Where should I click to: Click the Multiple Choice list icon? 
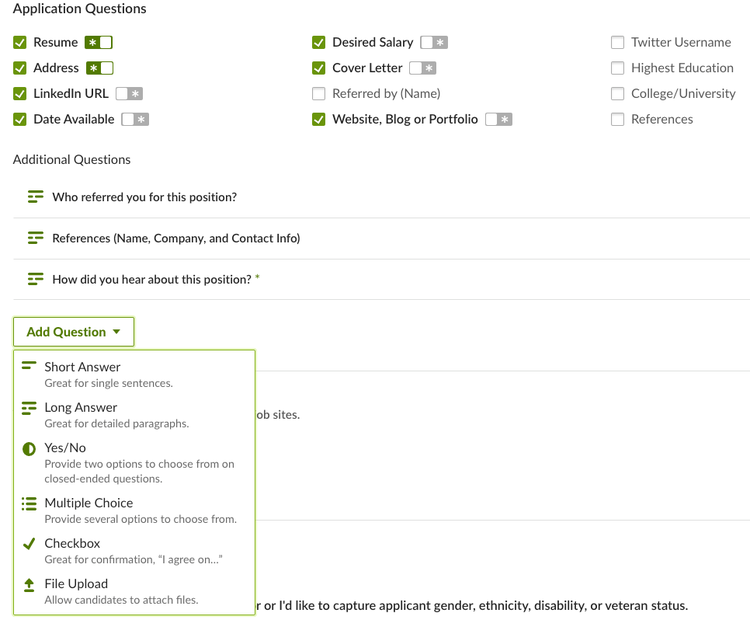(29, 503)
